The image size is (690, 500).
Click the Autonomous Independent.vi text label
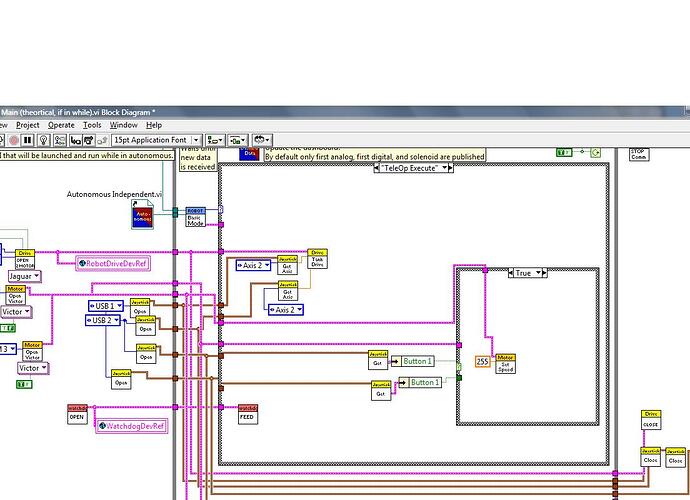pos(114,194)
